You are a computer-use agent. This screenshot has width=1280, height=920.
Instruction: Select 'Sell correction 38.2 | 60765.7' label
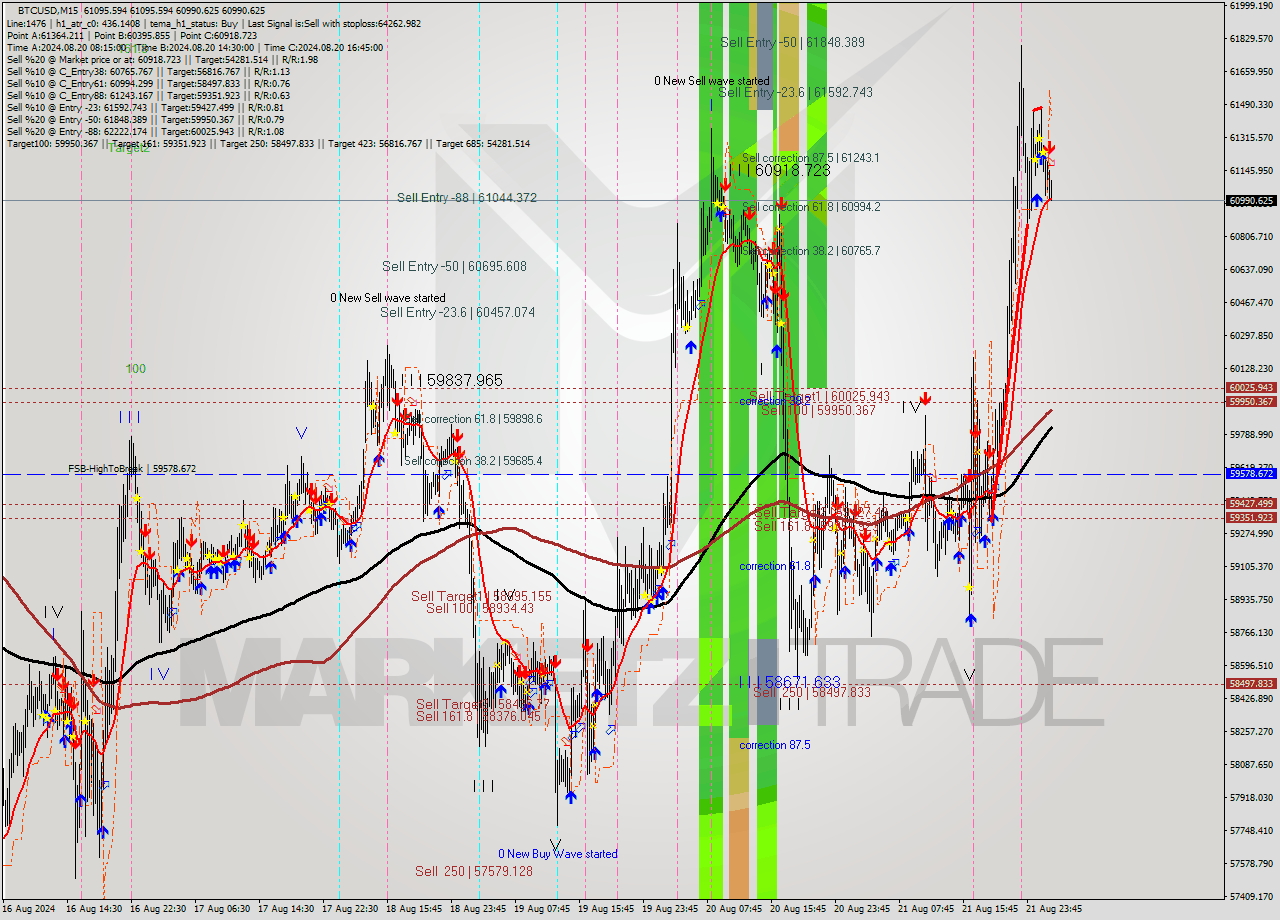click(x=811, y=251)
